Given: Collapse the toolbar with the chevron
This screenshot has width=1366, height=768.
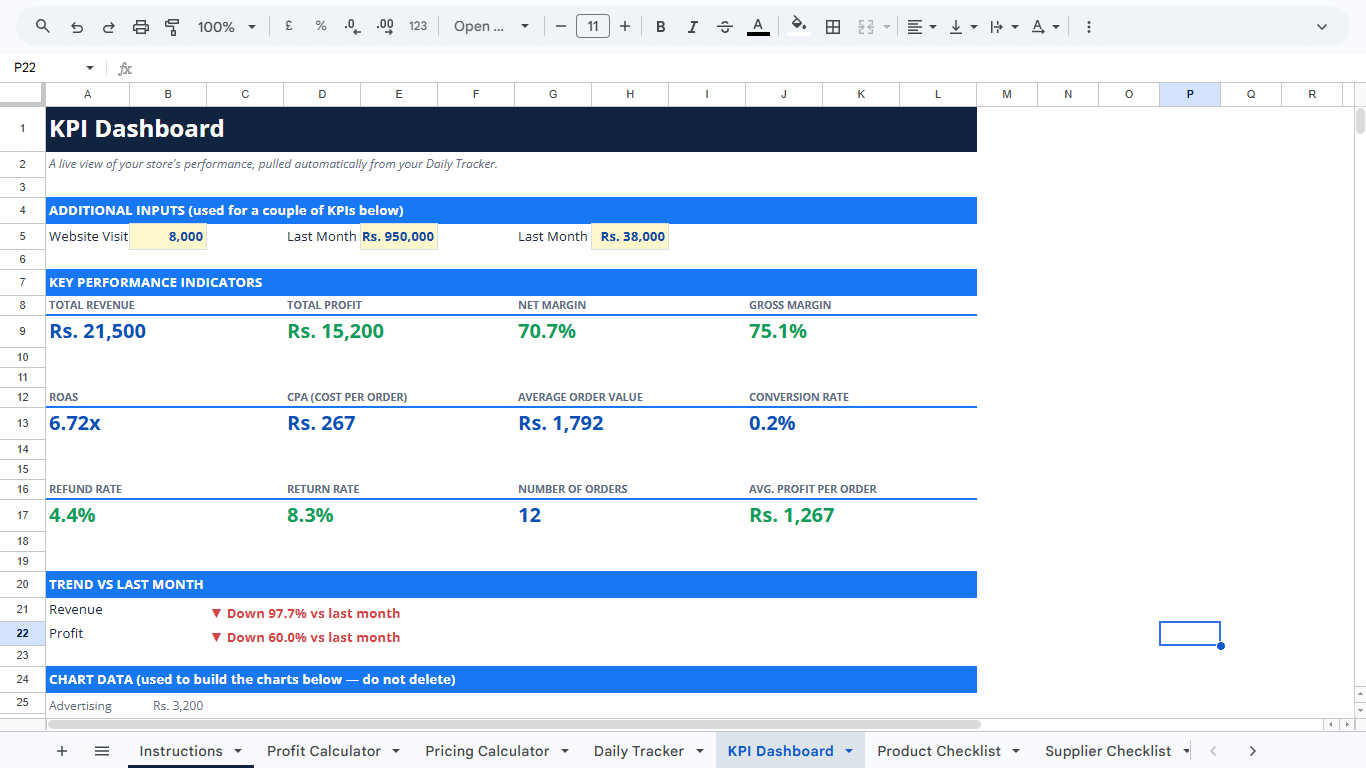Looking at the screenshot, I should click(x=1322, y=27).
